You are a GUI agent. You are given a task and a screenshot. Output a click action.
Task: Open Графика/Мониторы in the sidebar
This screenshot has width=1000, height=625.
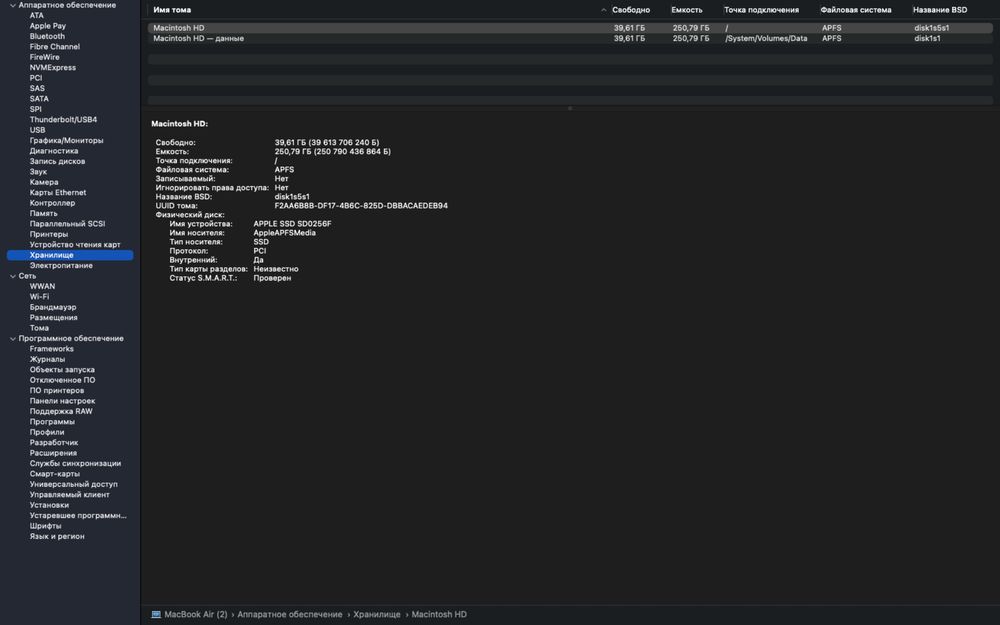tap(66, 140)
